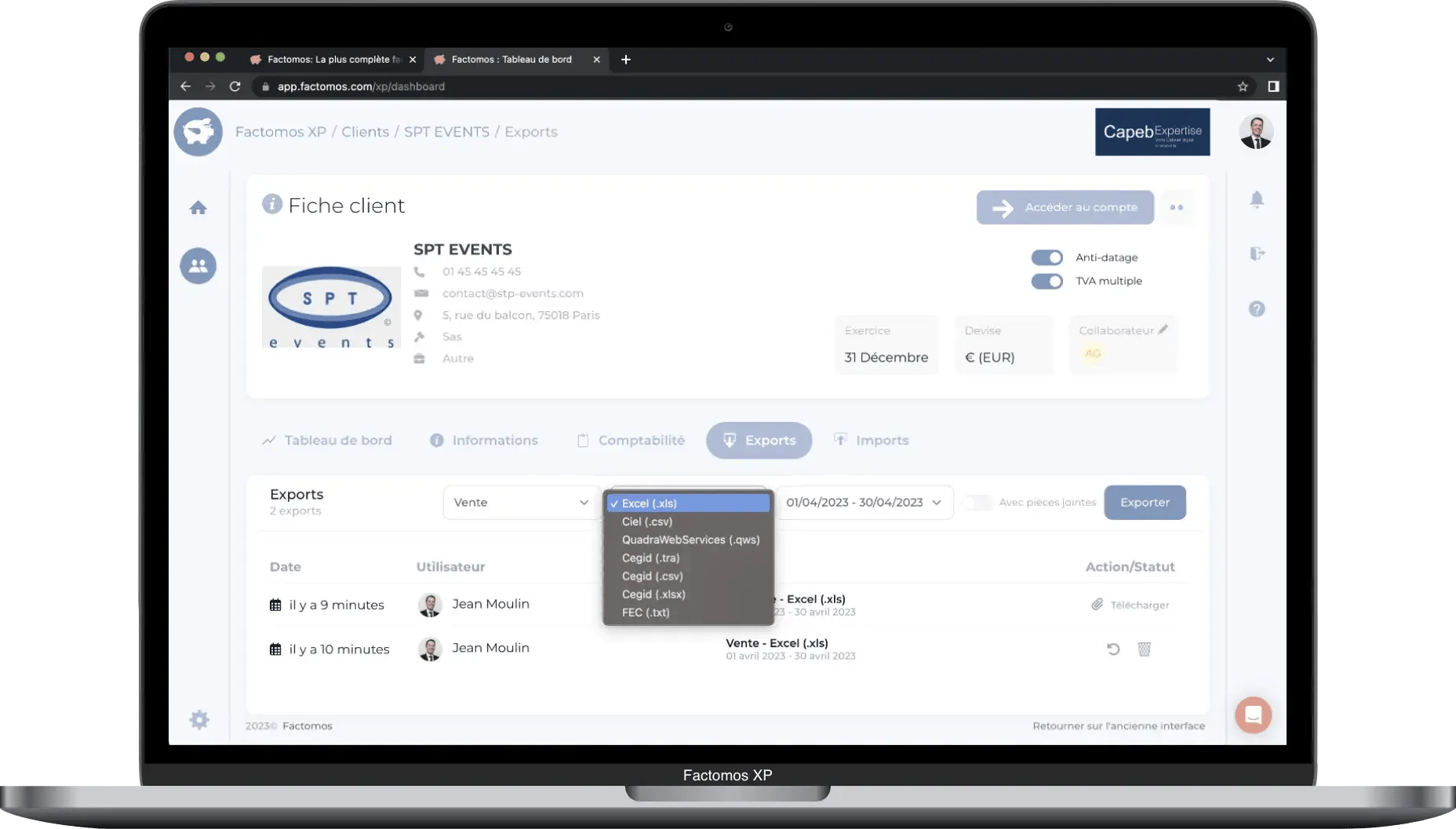Disable the Anti-datage toggle

tap(1046, 257)
